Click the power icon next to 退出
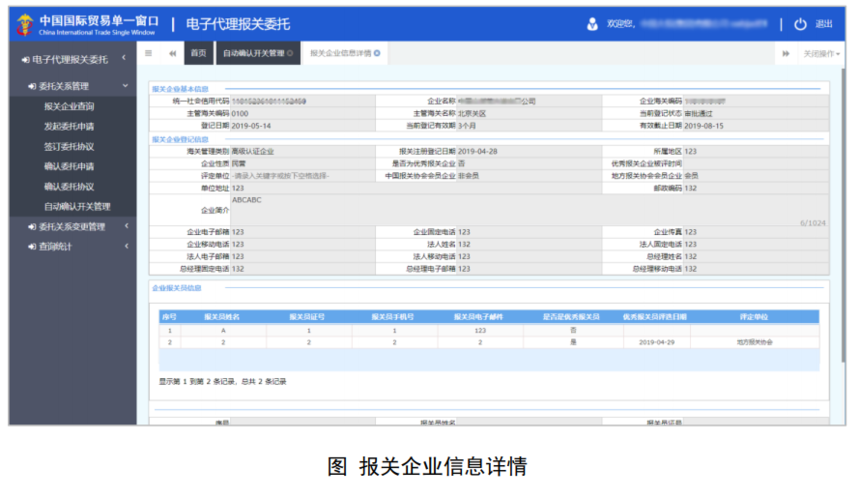The height and width of the screenshot is (498, 860). coord(800,24)
